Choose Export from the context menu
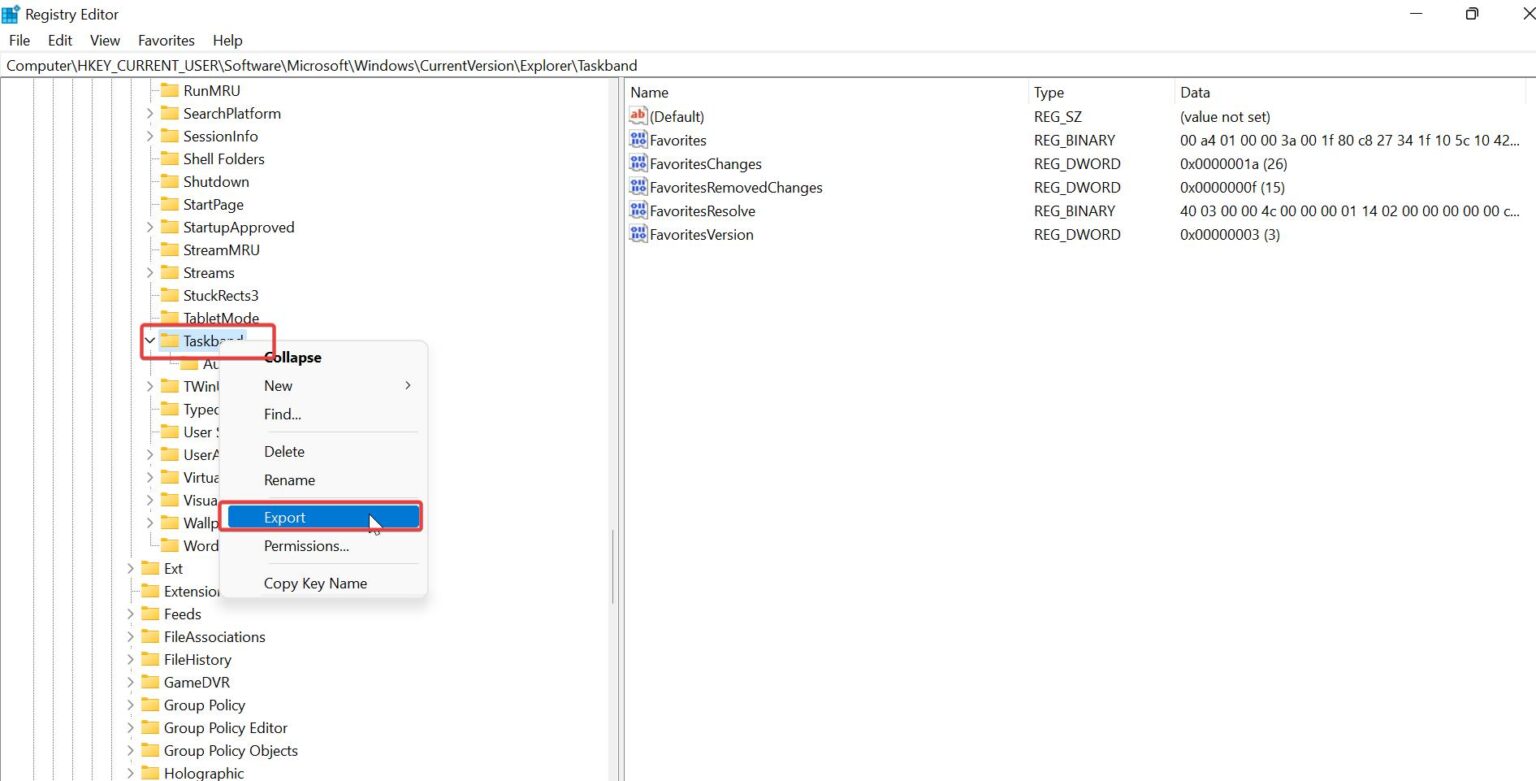This screenshot has width=1536, height=781. [284, 517]
